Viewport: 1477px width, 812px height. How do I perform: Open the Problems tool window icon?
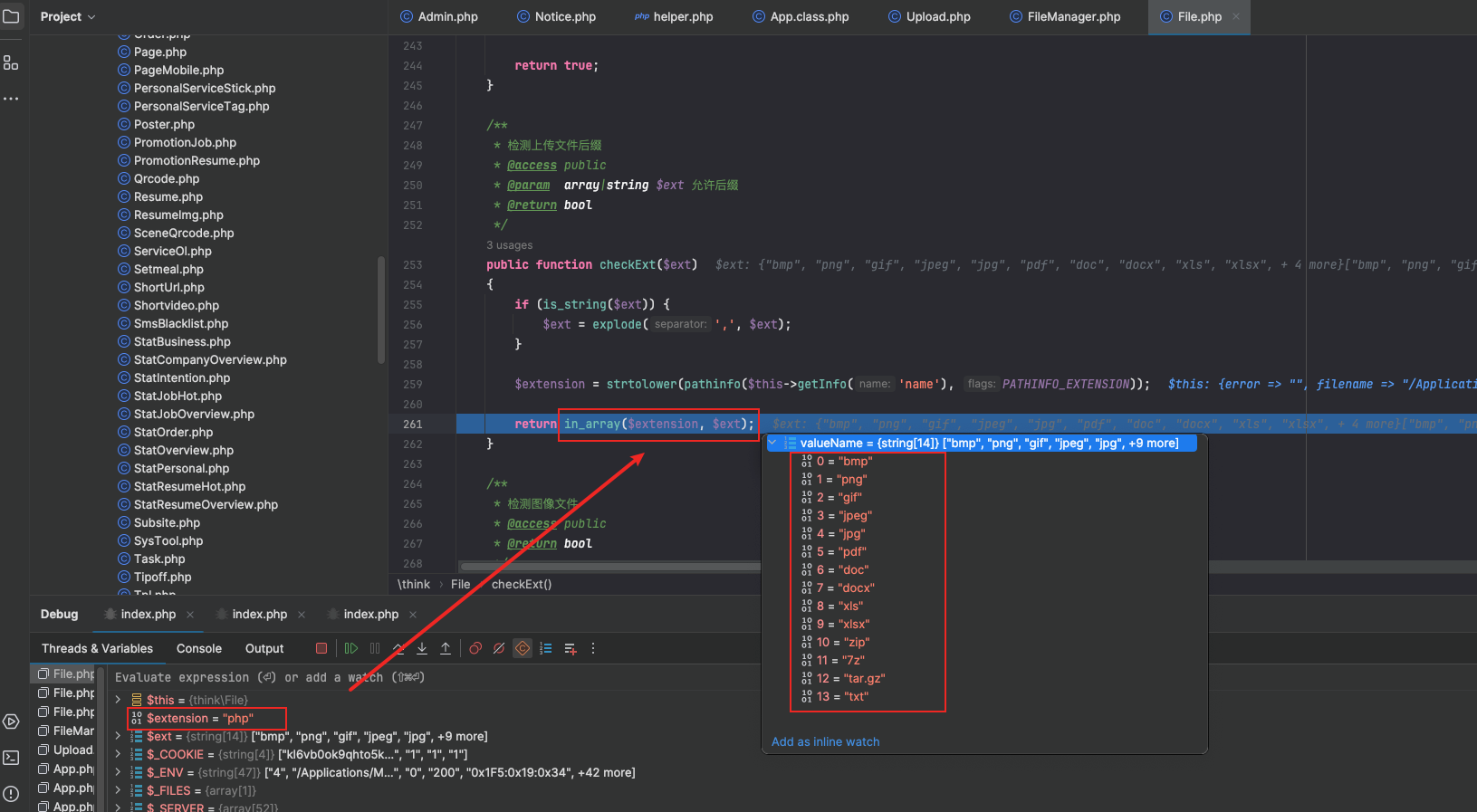pos(11,794)
